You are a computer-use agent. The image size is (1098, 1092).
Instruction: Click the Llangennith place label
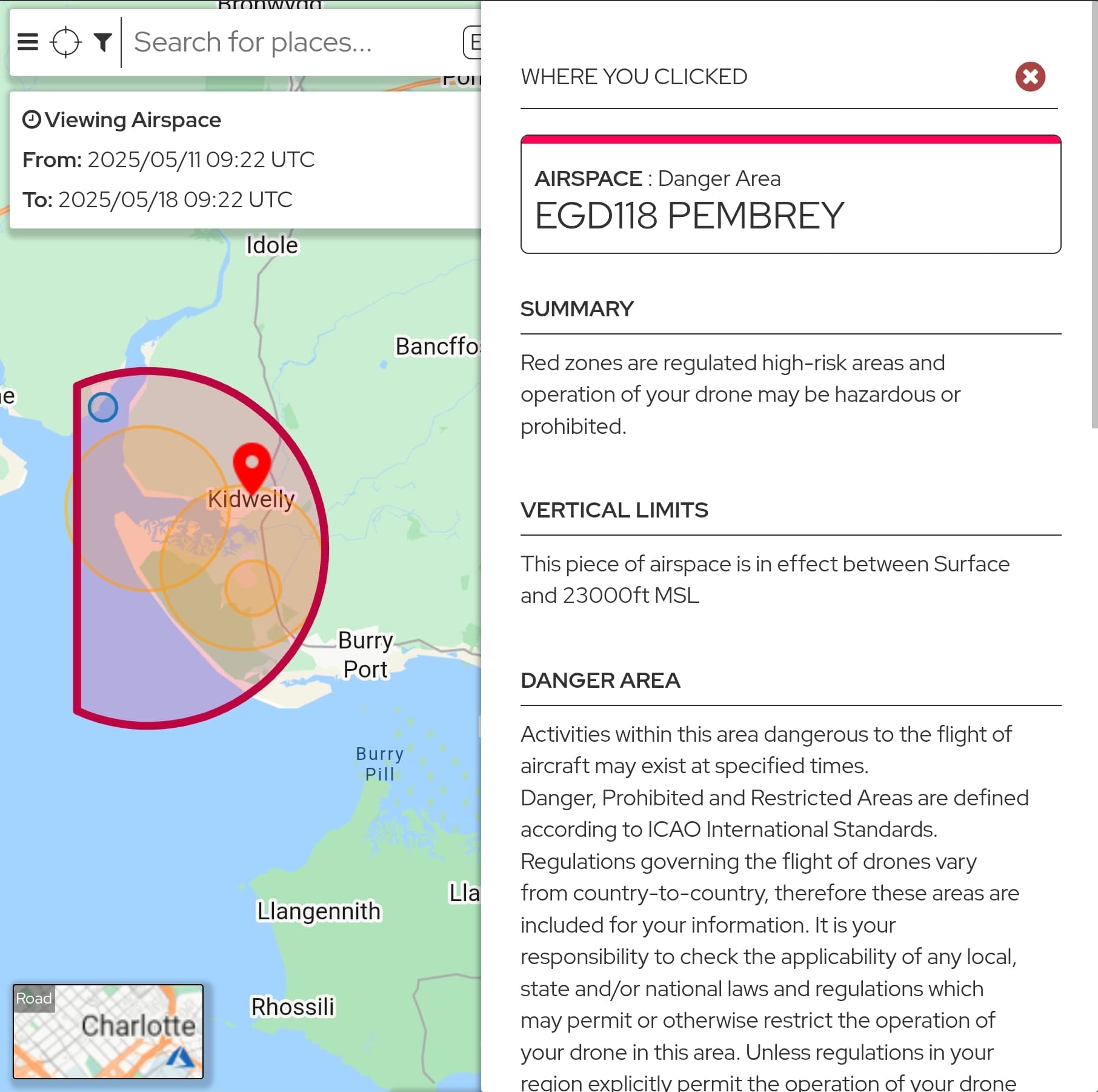point(319,911)
